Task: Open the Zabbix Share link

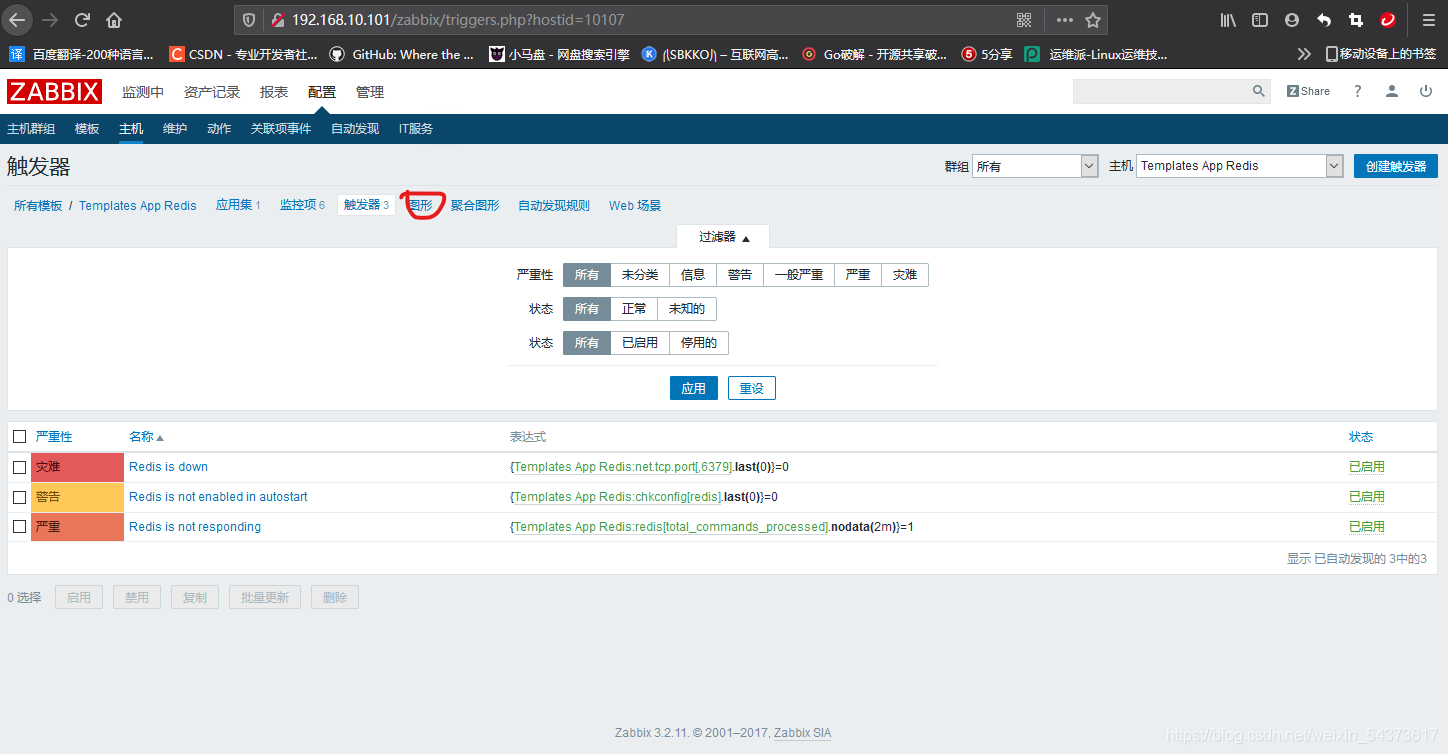Action: coord(1308,91)
